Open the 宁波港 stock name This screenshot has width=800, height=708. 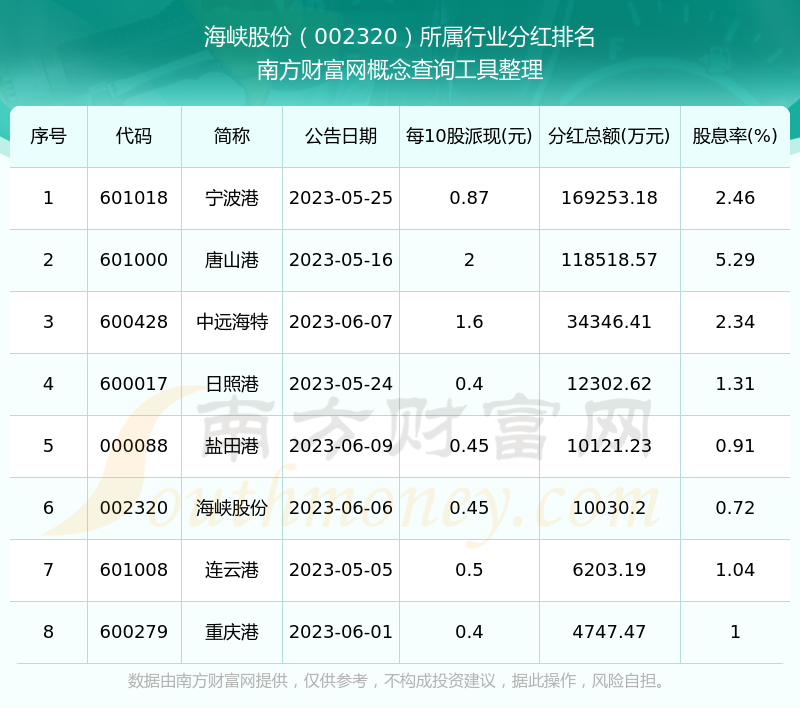[x=232, y=198]
